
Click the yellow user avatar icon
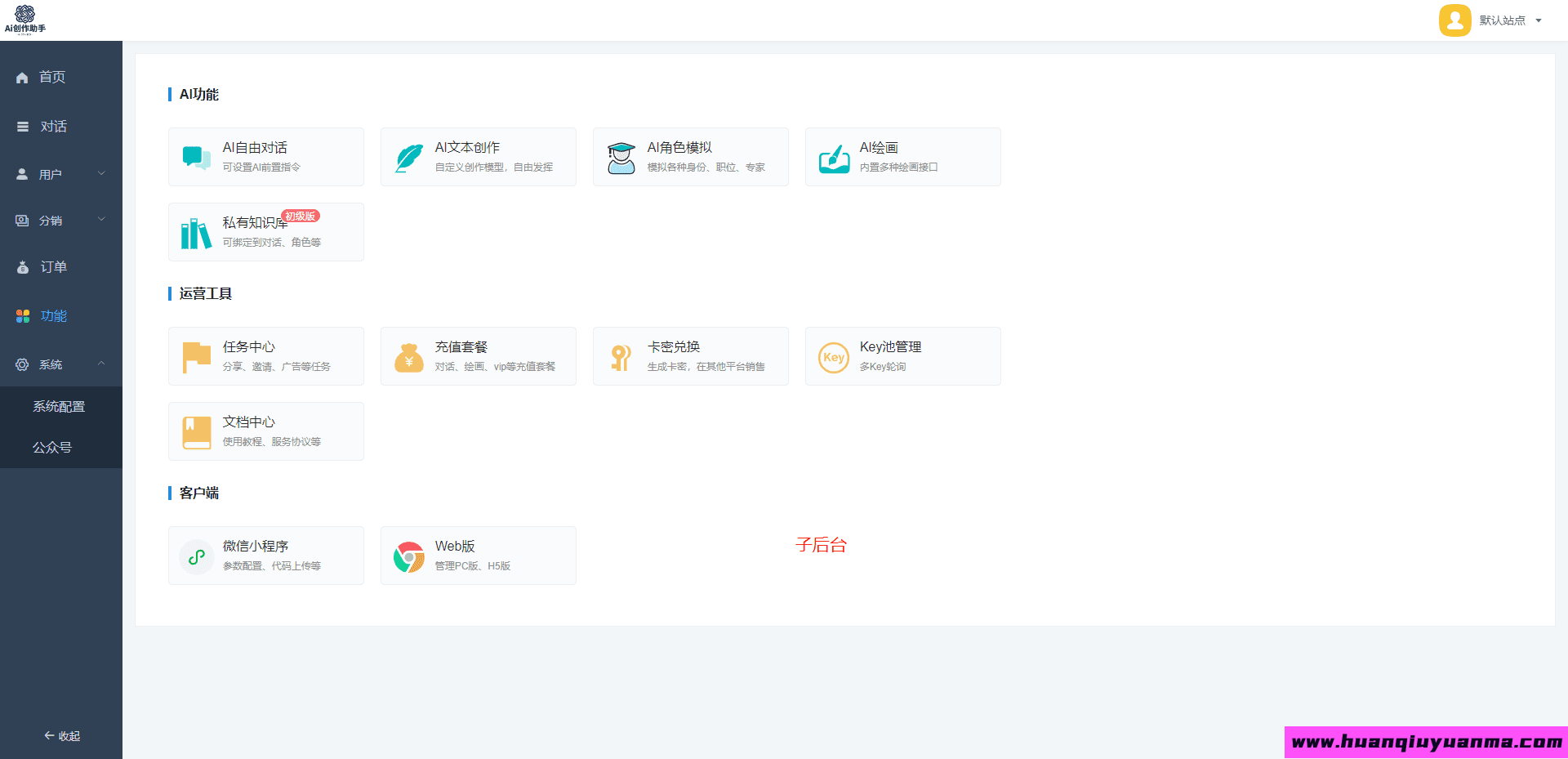tap(1454, 20)
